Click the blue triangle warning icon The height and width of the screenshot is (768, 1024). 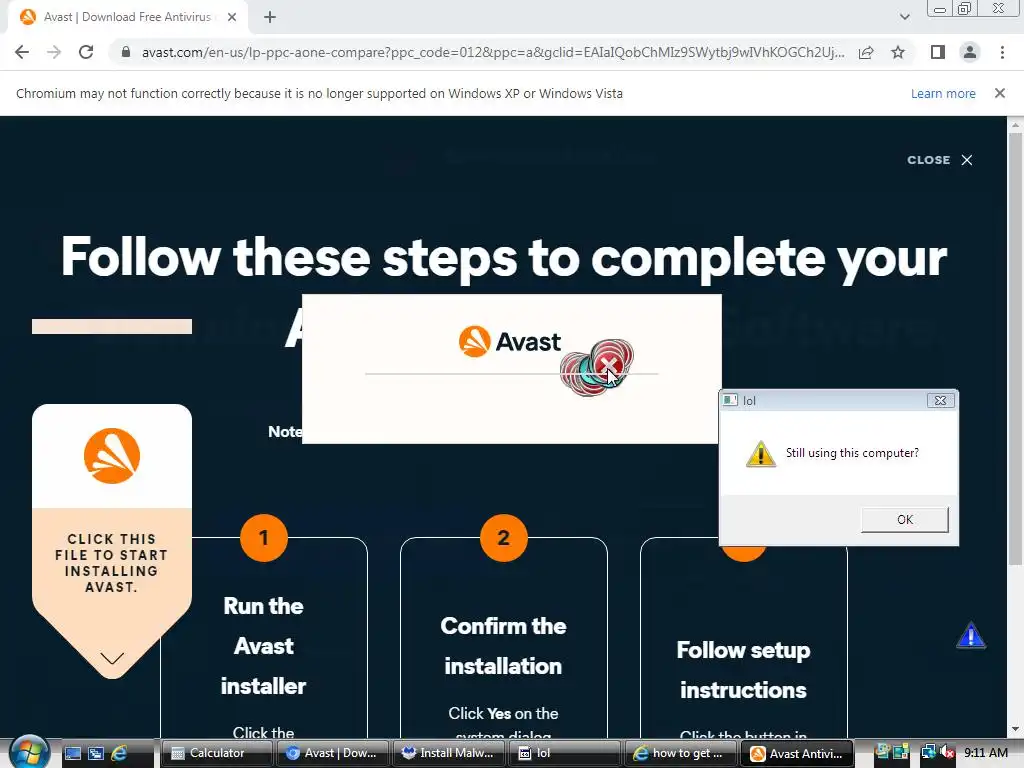tap(971, 635)
